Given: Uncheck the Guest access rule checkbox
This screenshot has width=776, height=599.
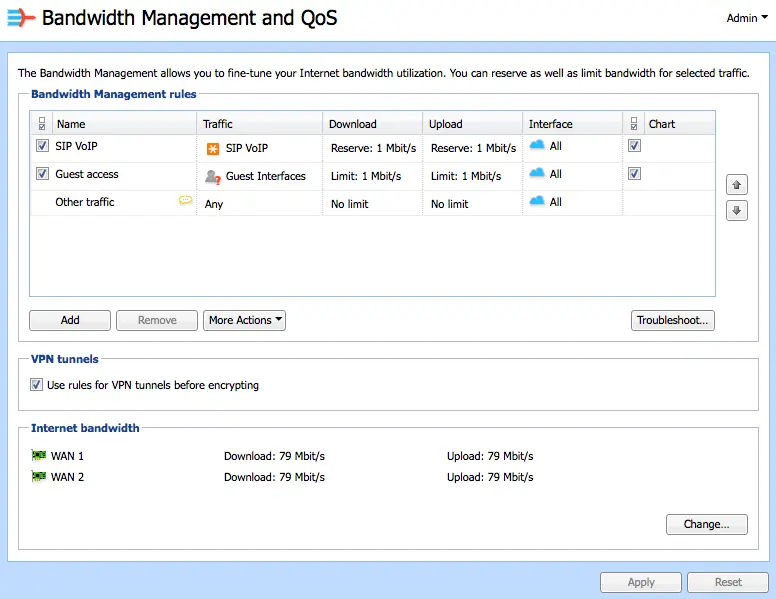Looking at the screenshot, I should (42, 173).
